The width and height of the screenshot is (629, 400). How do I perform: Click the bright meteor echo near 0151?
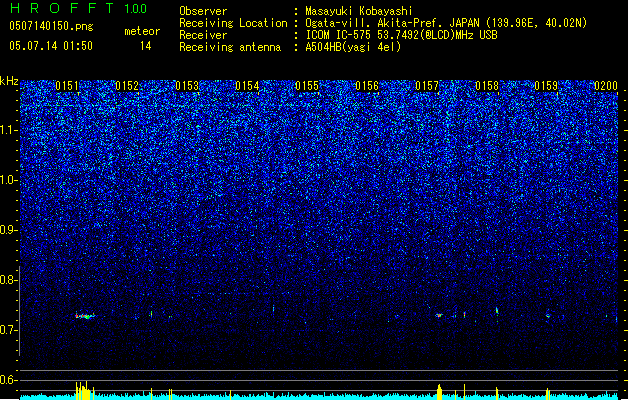[x=85, y=316]
